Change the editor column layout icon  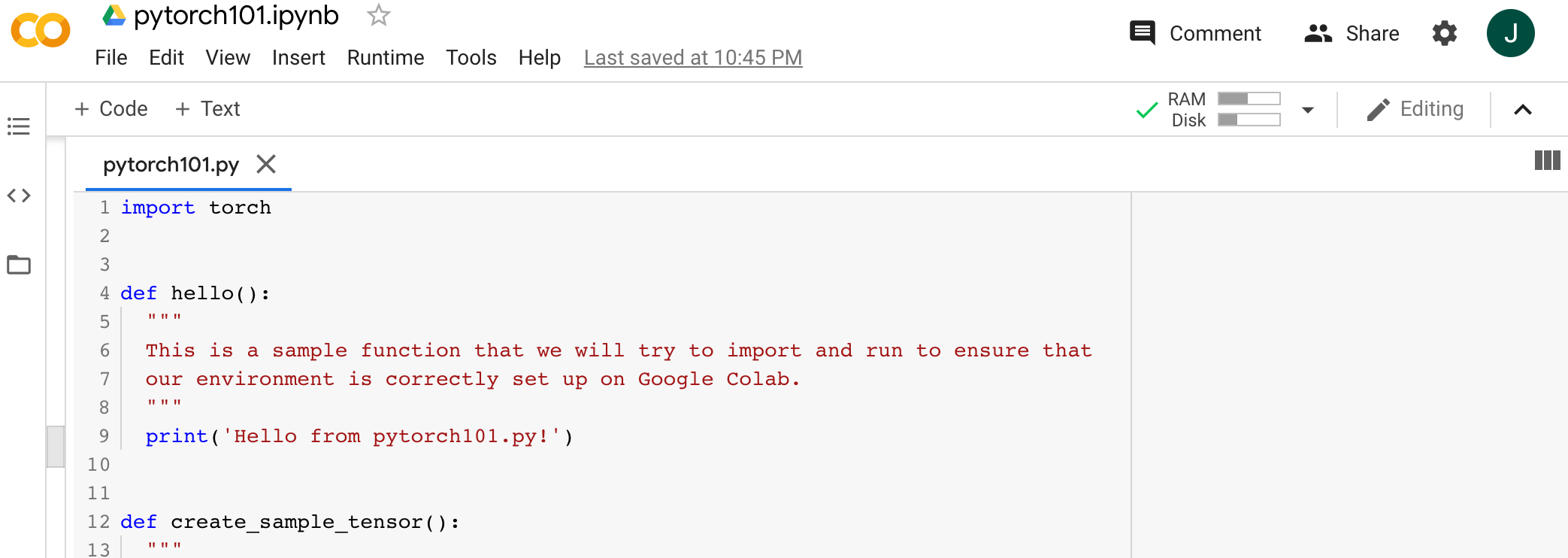tap(1547, 160)
